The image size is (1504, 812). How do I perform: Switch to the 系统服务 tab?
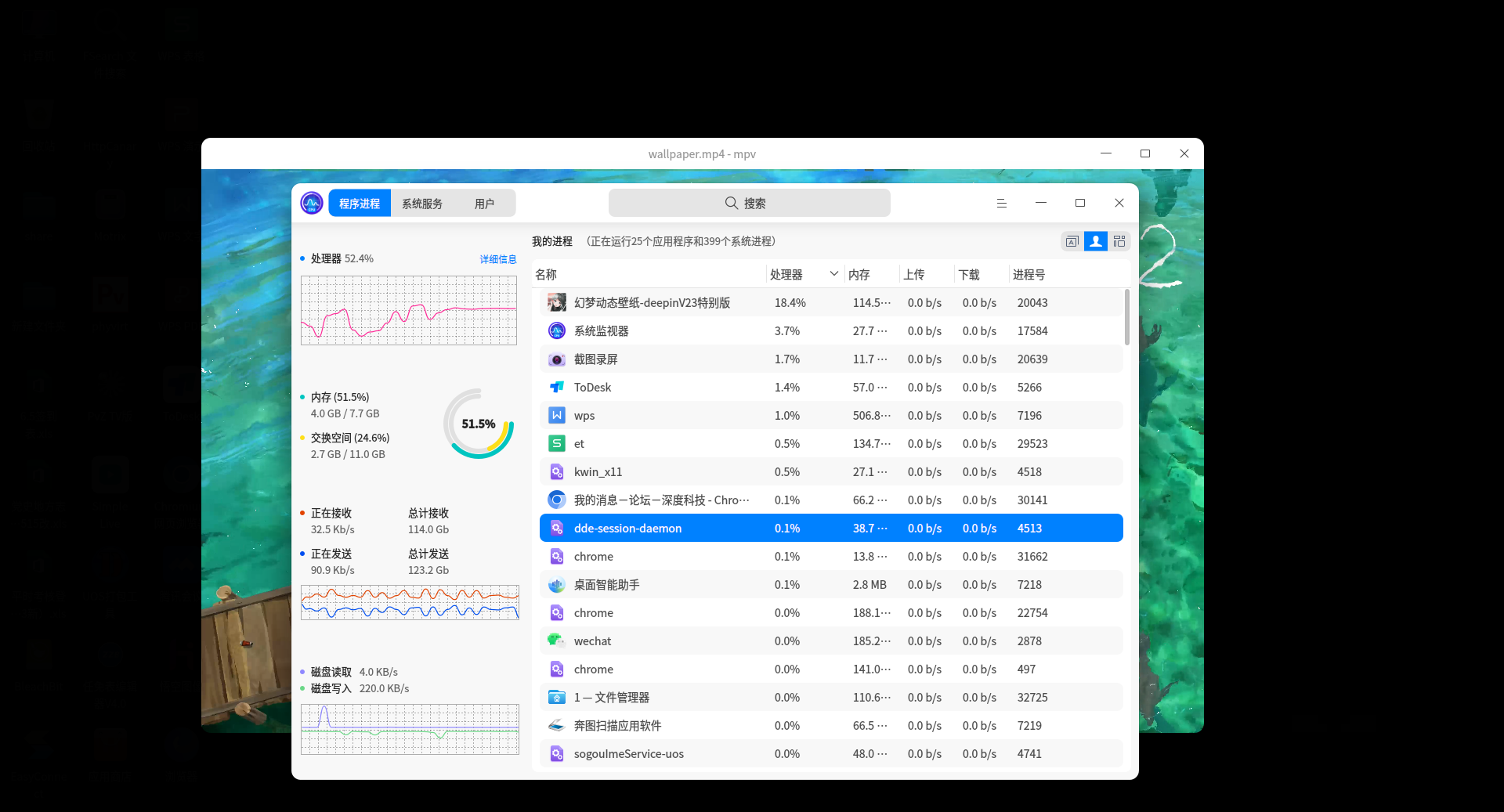click(x=422, y=203)
